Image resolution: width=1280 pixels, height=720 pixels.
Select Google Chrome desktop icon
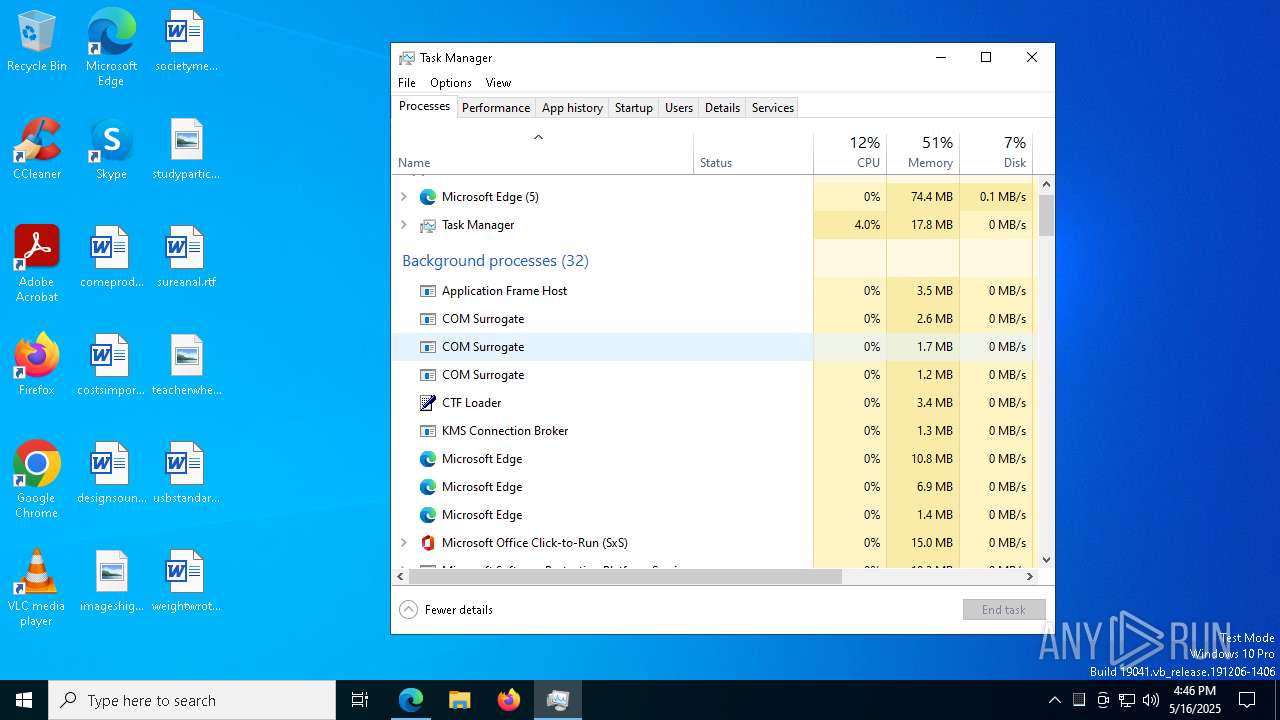point(37,481)
